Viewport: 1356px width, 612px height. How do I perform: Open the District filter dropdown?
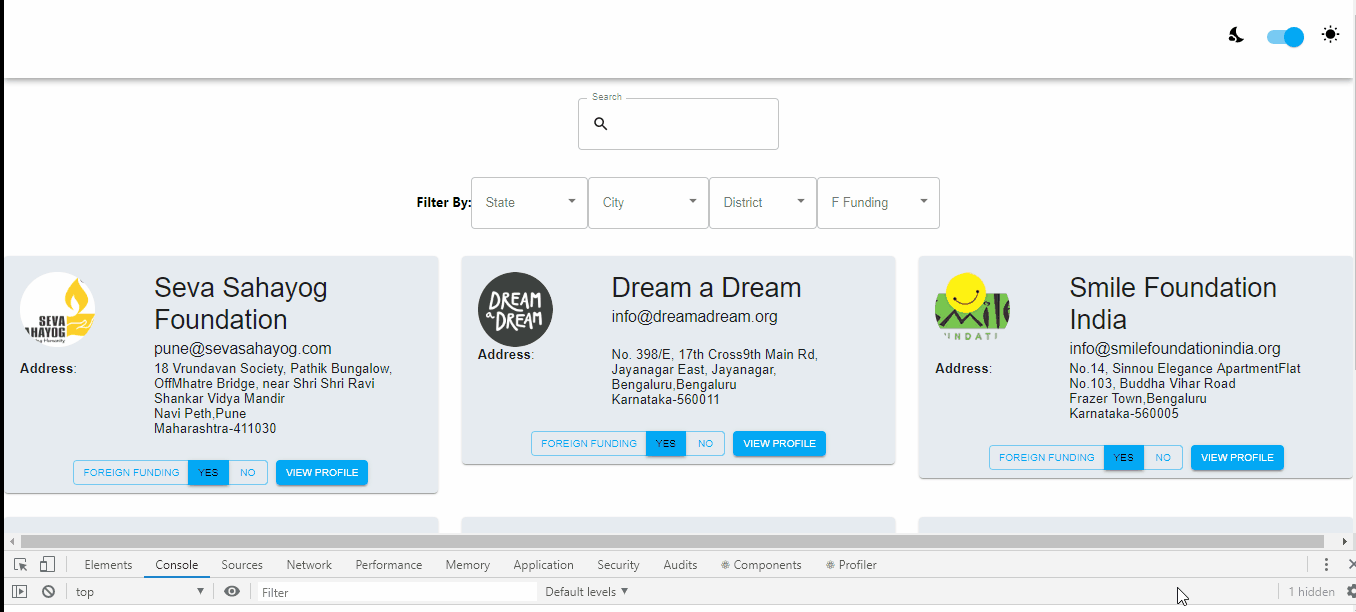click(763, 202)
